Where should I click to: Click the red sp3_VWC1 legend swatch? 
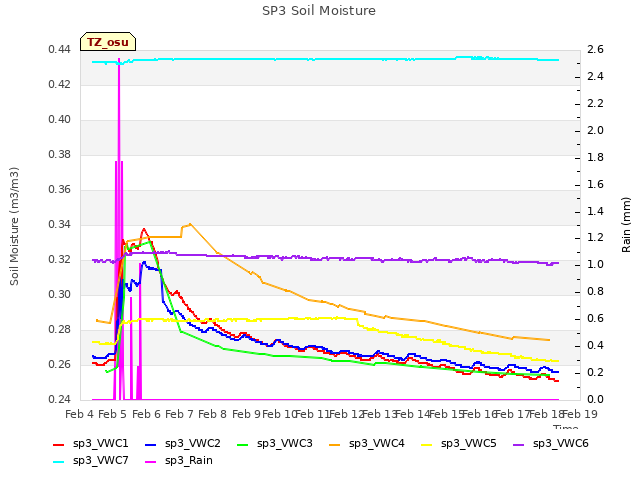(59, 444)
